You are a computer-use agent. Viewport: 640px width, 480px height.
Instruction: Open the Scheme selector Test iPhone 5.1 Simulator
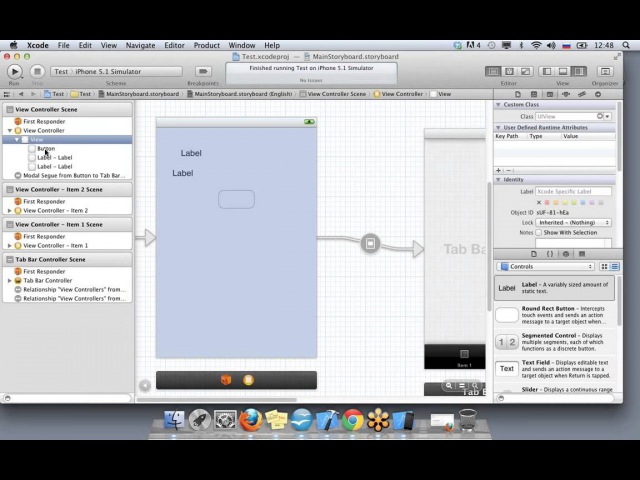(116, 71)
